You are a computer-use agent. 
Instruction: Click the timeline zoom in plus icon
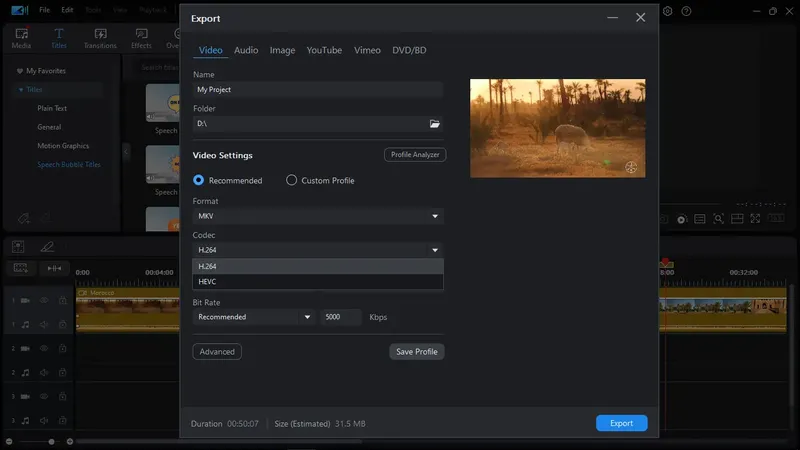pyautogui.click(x=70, y=441)
